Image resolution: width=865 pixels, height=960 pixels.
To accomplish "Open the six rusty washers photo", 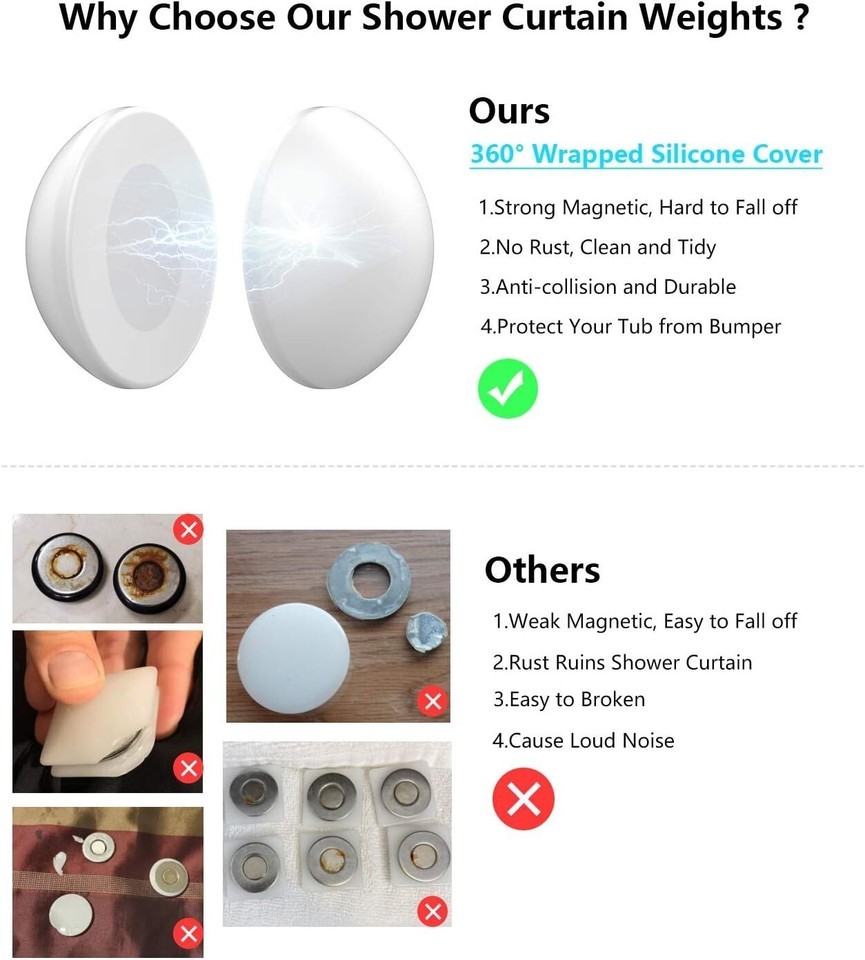I will [x=337, y=834].
